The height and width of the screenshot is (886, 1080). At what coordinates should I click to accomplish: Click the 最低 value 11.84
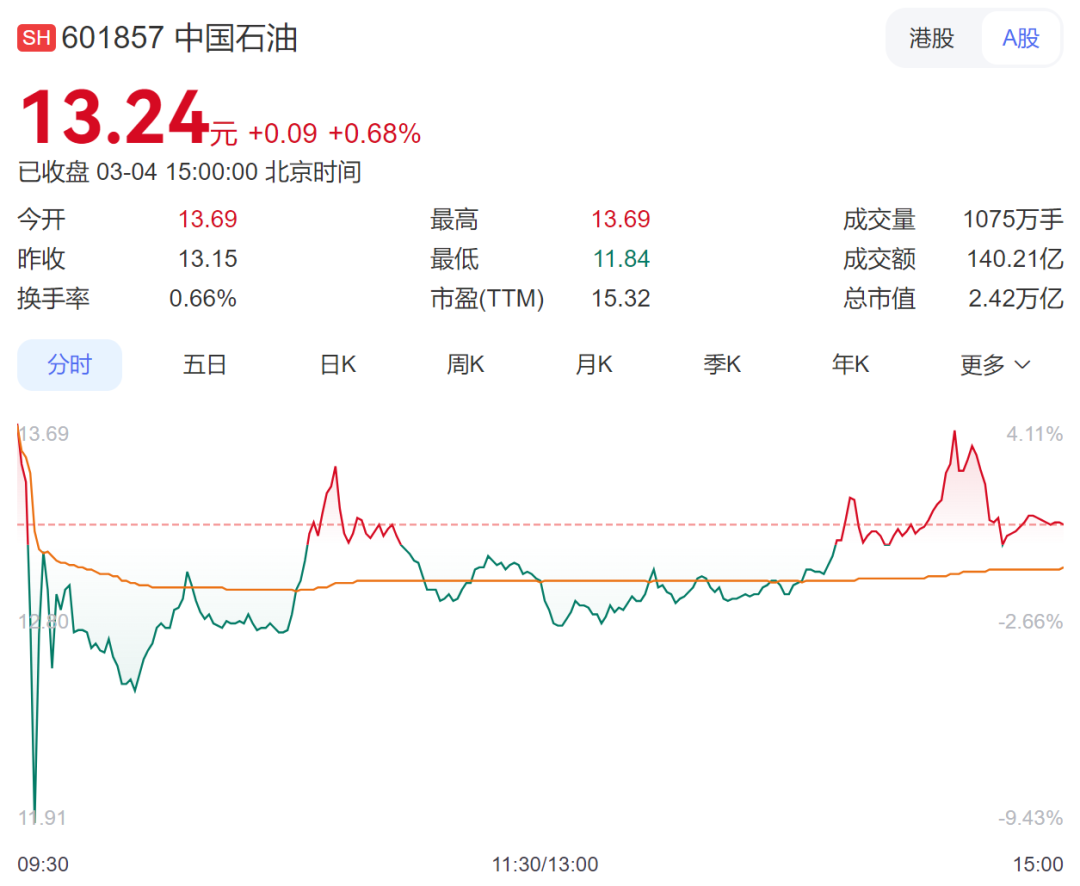coord(621,259)
